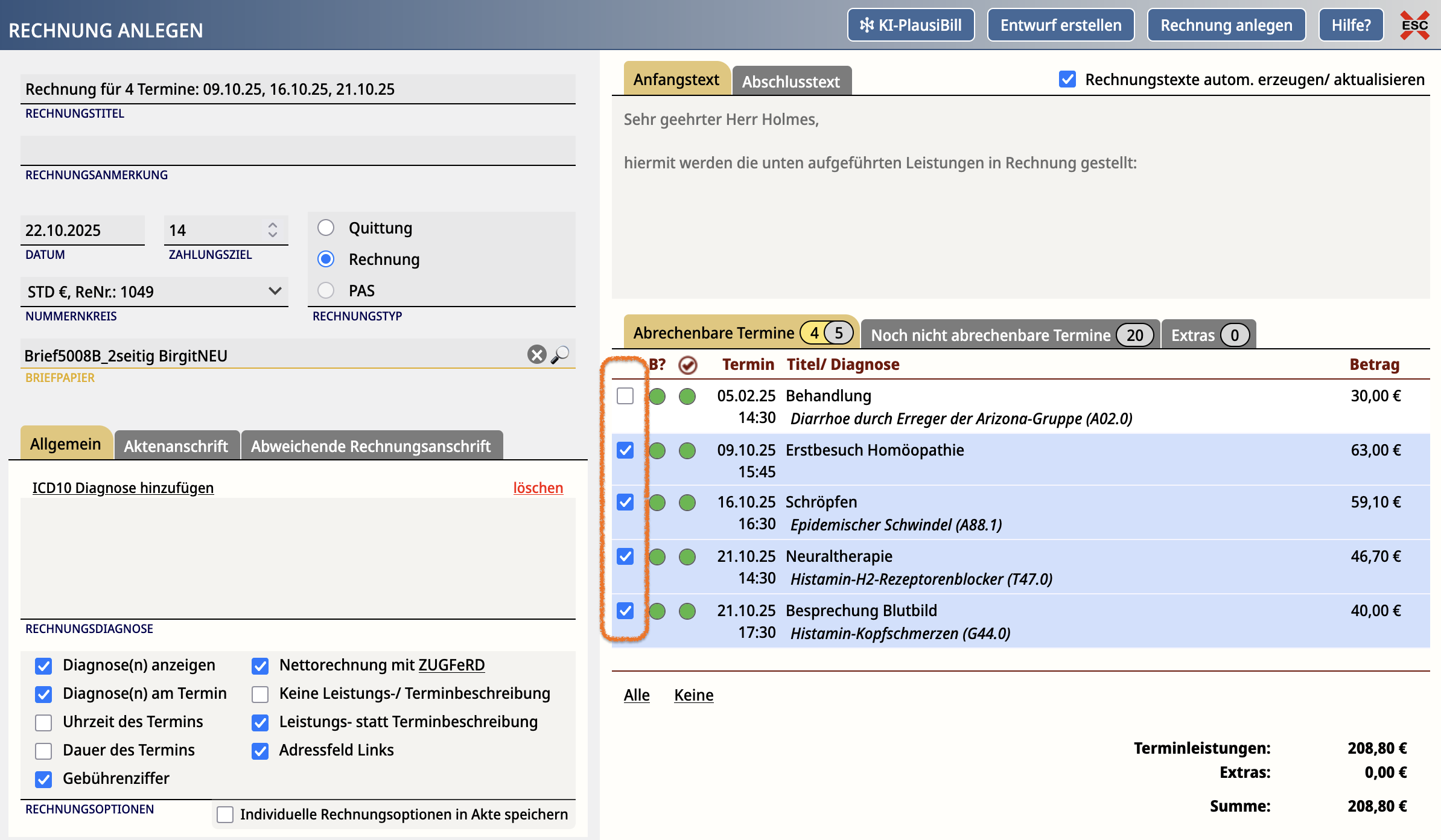Click the Zahlungsziel stepper arrows
Screen dimensions: 1441x840
(x=273, y=230)
